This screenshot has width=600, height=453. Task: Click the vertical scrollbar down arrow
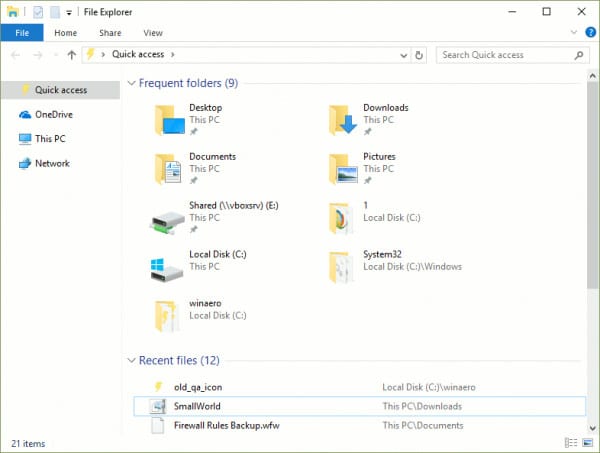[592, 428]
